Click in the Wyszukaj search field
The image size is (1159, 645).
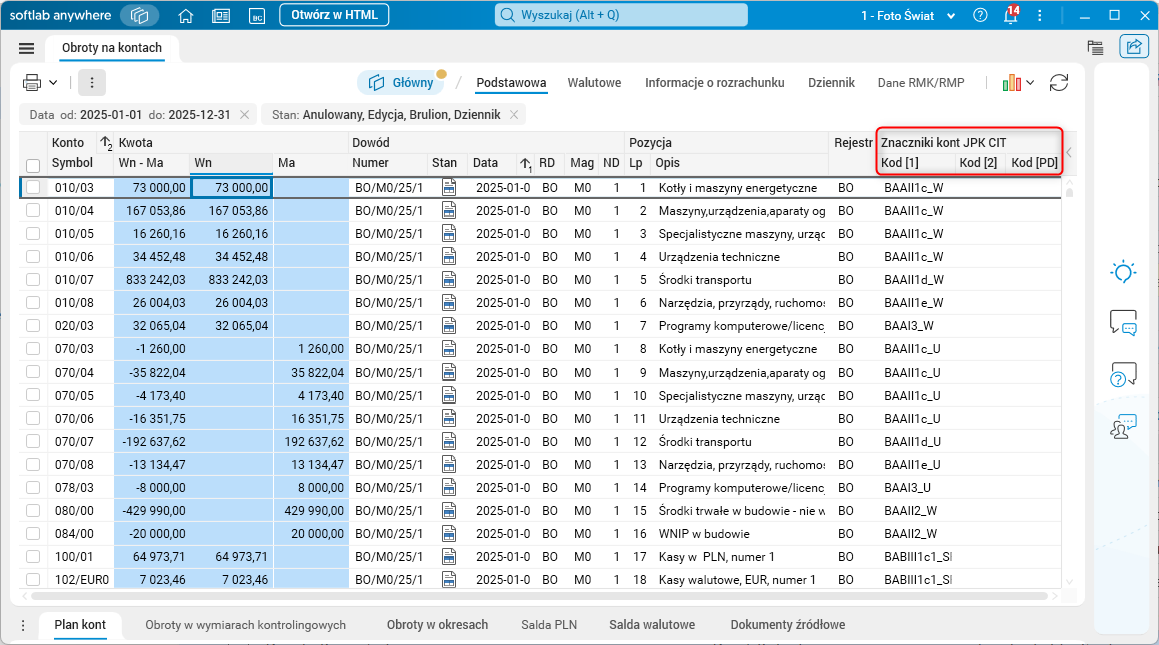click(x=621, y=15)
